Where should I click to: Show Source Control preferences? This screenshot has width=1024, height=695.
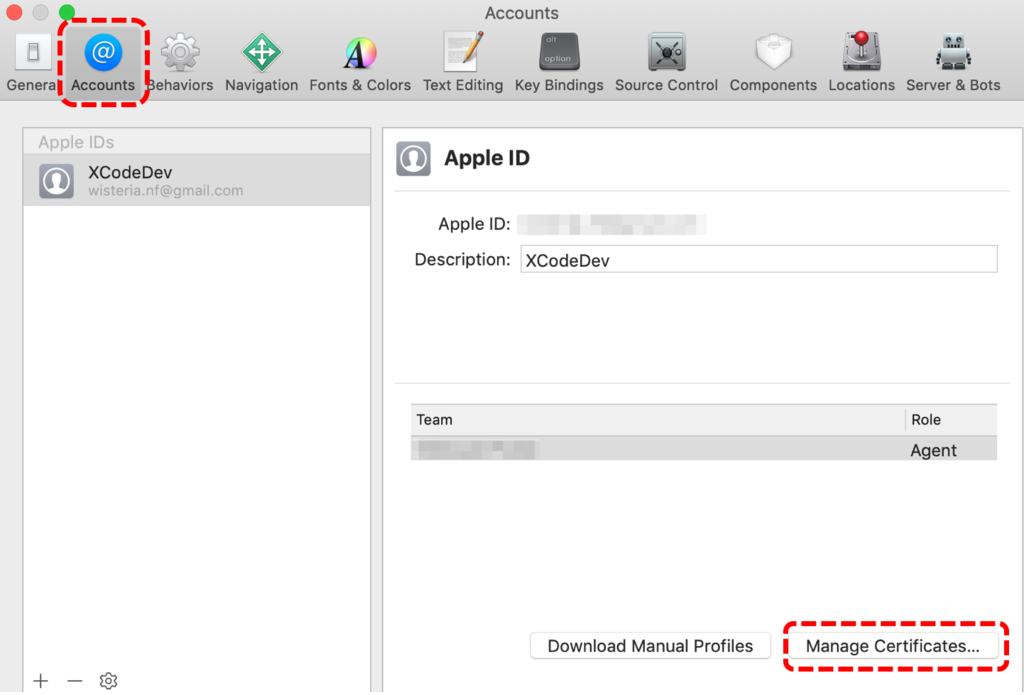click(x=666, y=62)
